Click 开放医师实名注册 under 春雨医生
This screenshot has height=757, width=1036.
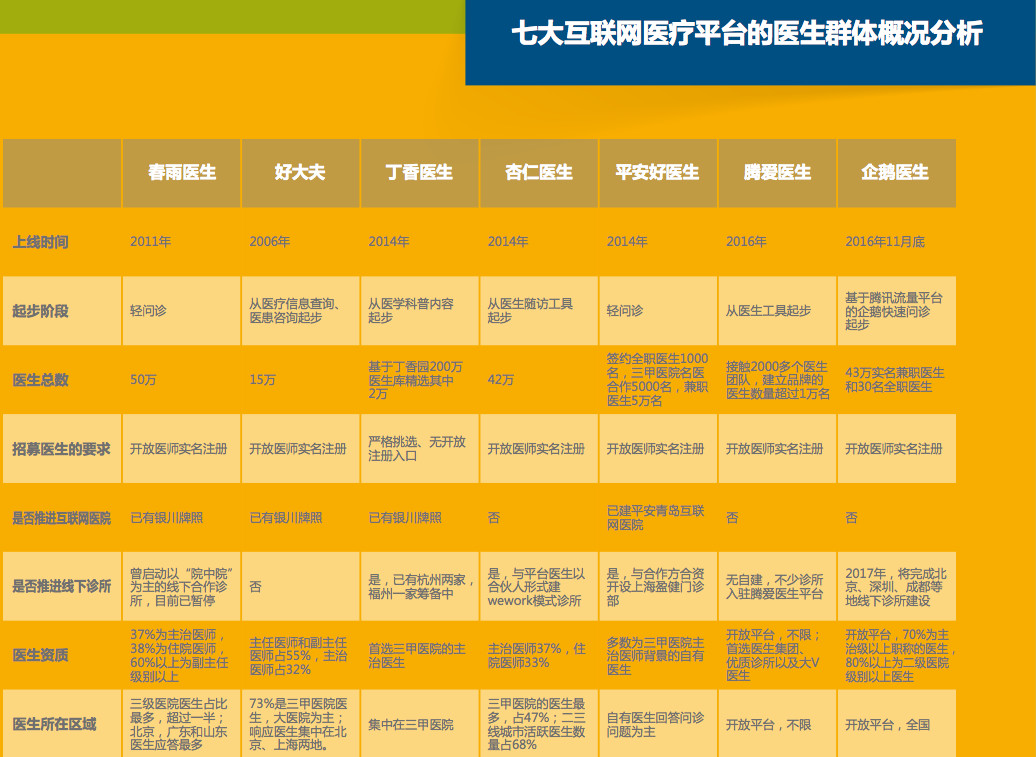click(179, 449)
